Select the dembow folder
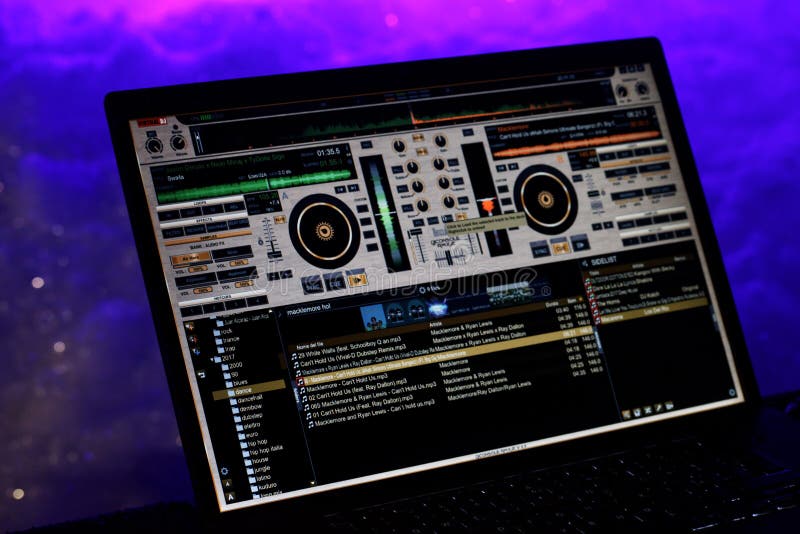800x534 pixels. pos(247,408)
